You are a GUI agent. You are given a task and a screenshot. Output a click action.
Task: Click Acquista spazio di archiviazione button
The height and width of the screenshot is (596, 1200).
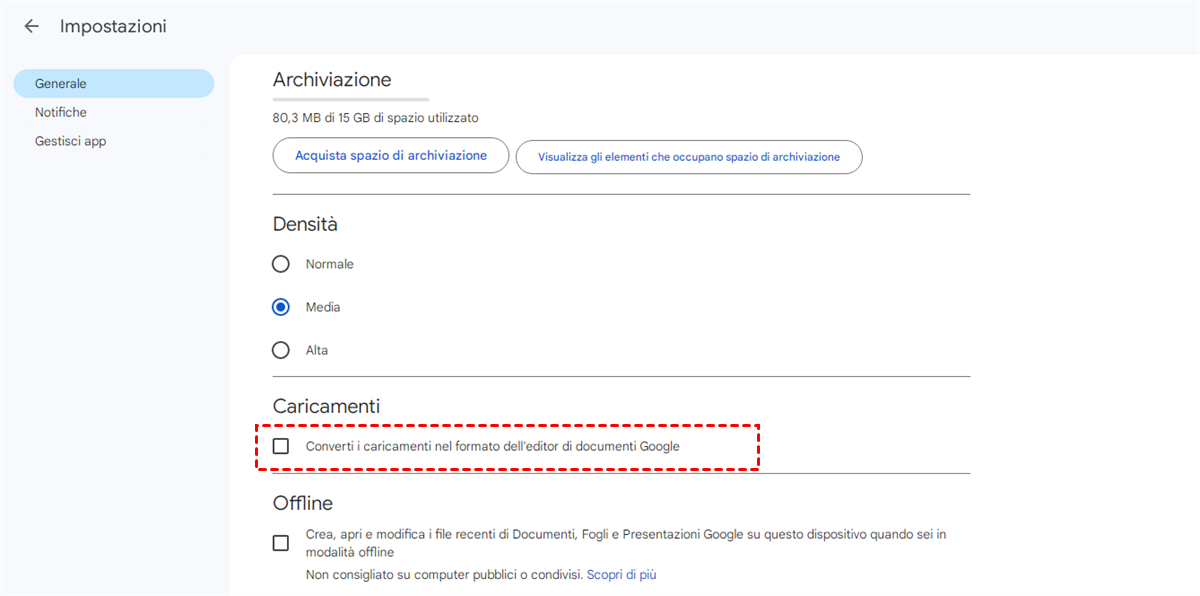point(391,156)
